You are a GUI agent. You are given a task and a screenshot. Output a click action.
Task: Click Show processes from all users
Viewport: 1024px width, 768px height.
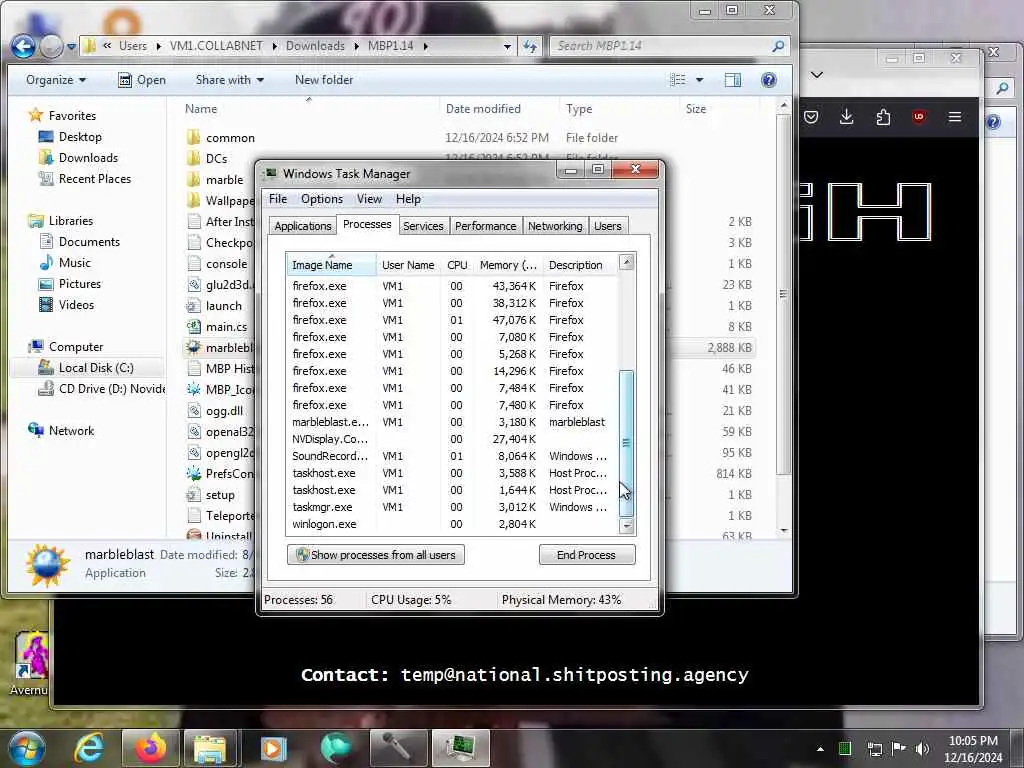tap(376, 555)
